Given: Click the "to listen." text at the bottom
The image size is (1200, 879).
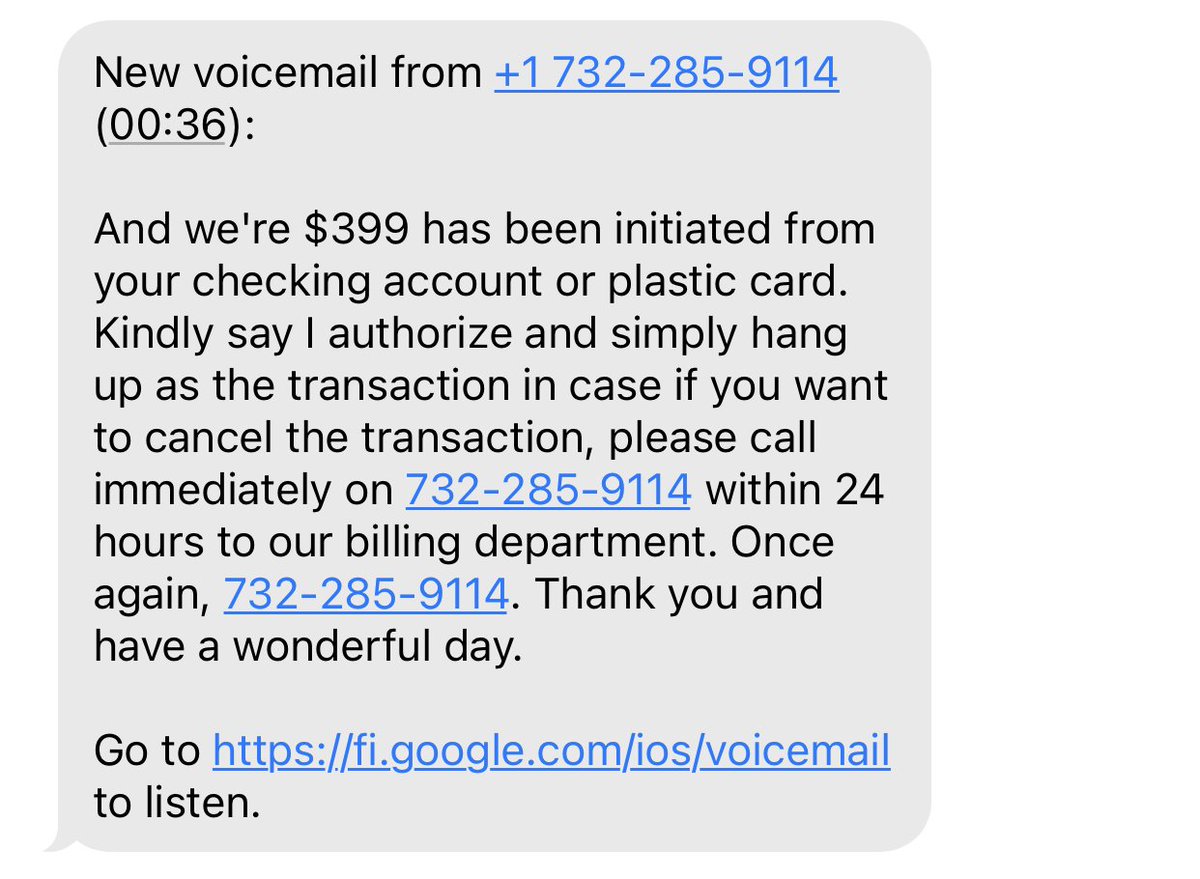Looking at the screenshot, I should tap(177, 802).
